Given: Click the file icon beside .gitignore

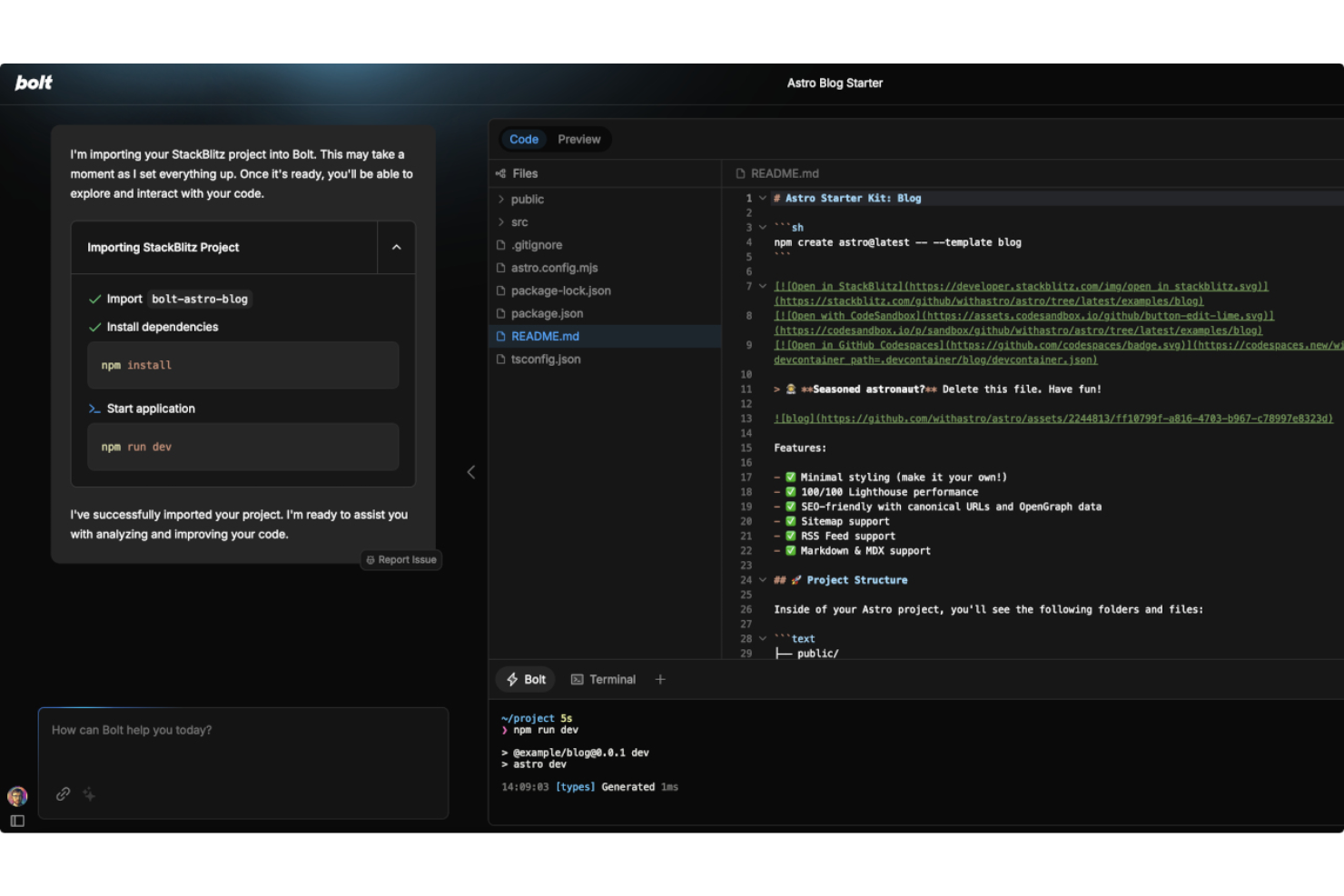Looking at the screenshot, I should click(x=500, y=245).
